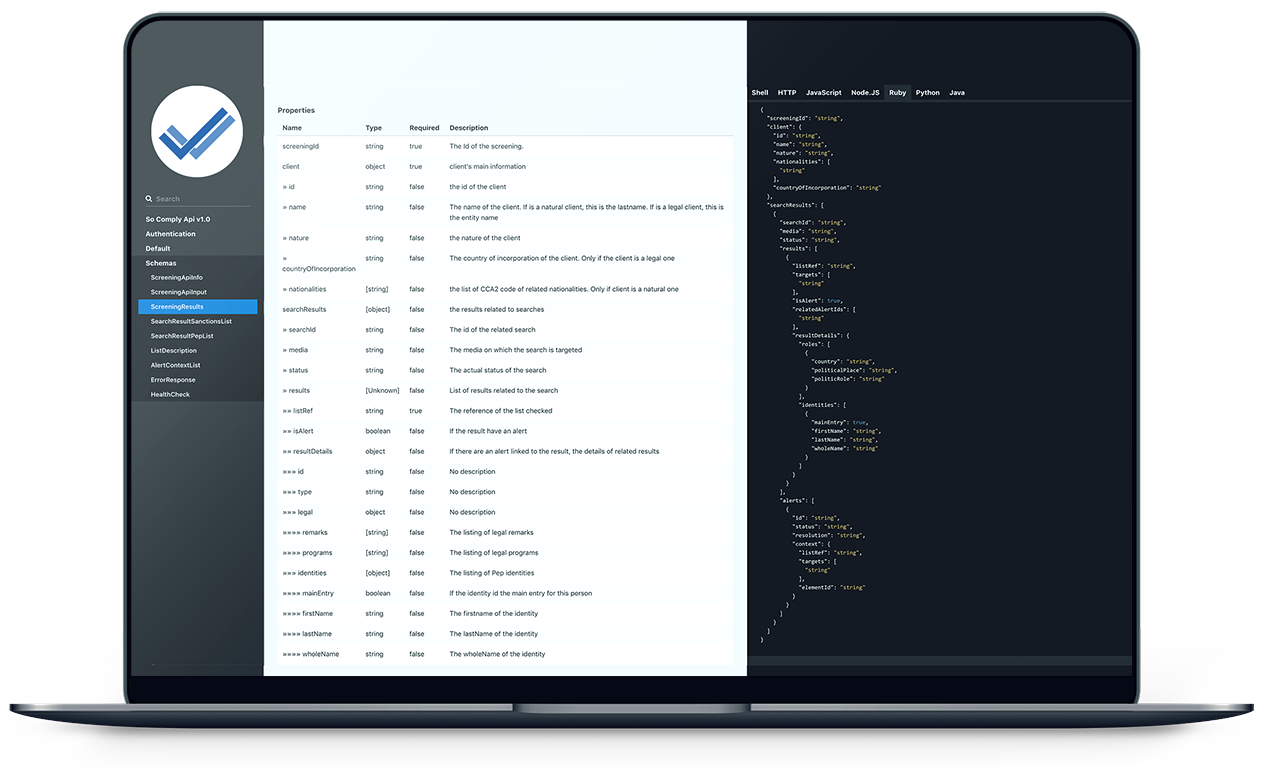This screenshot has width=1279, height=773.
Task: Switch code samples to the Shell tab
Action: pos(760,92)
